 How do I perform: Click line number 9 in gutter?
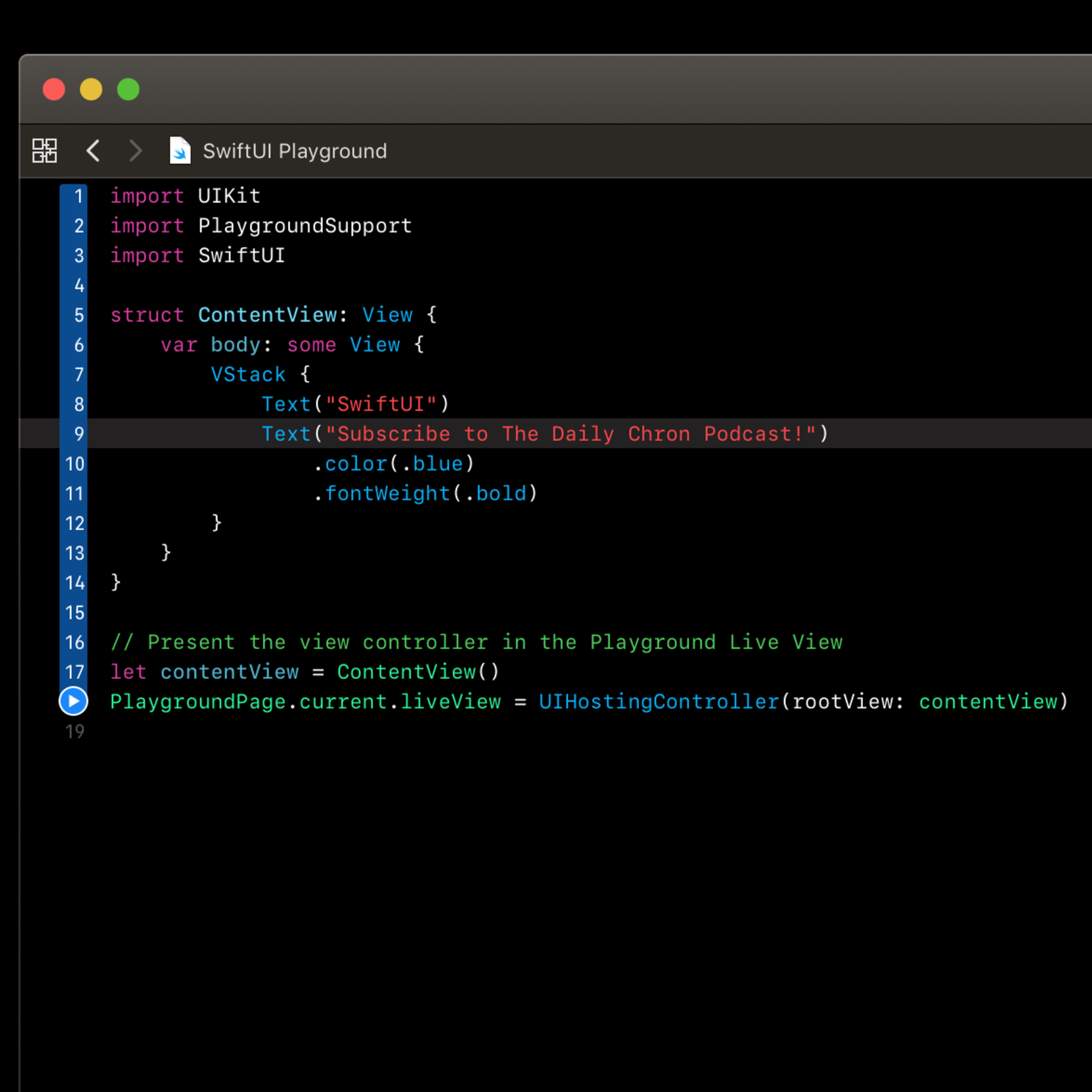coord(79,434)
